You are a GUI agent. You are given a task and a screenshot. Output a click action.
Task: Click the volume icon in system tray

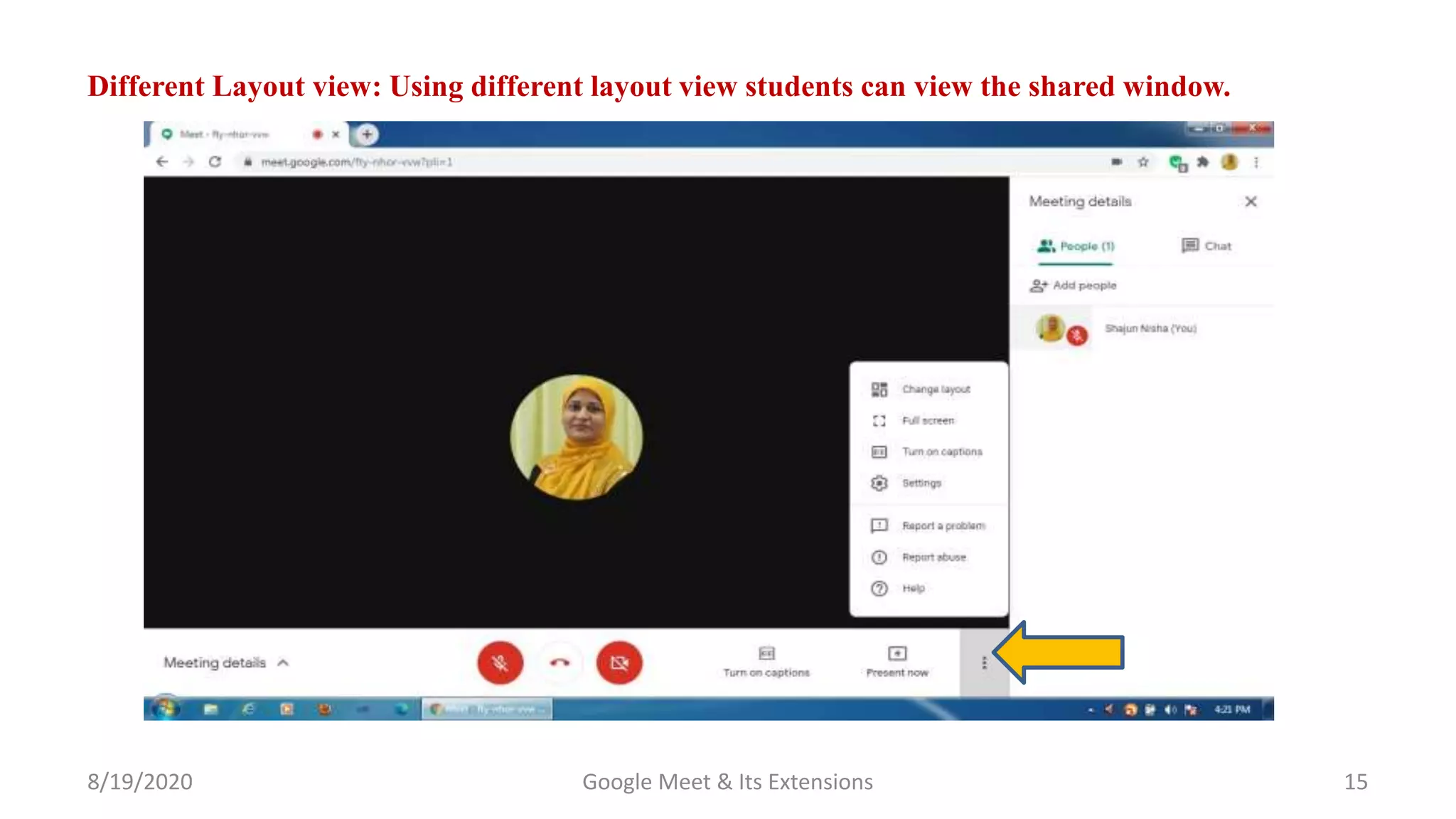(1170, 710)
